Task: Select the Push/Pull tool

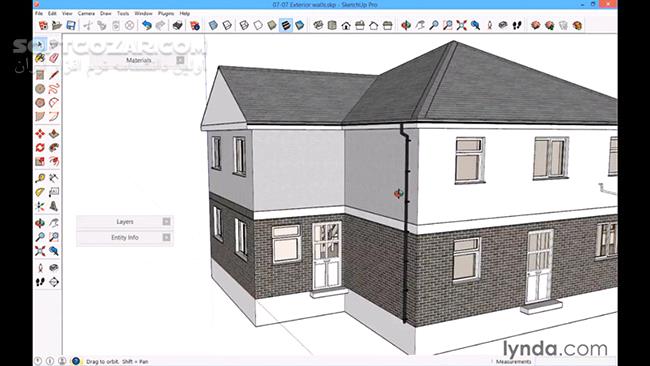Action: point(54,133)
